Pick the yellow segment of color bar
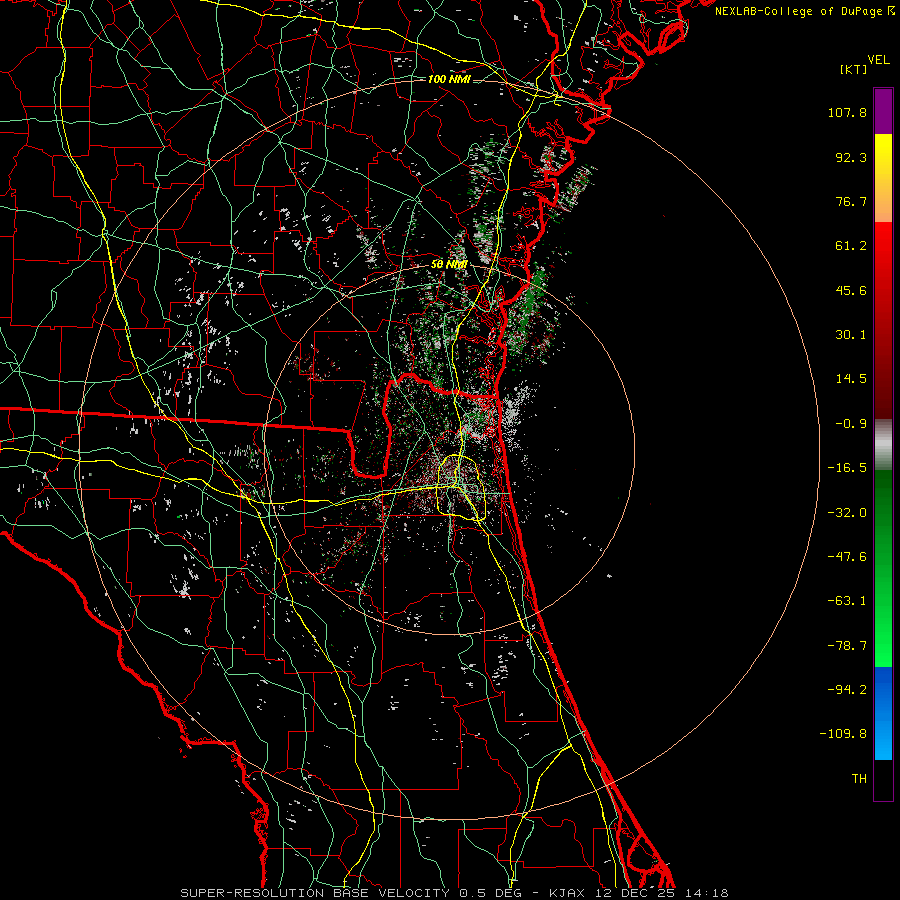 pyautogui.click(x=883, y=178)
